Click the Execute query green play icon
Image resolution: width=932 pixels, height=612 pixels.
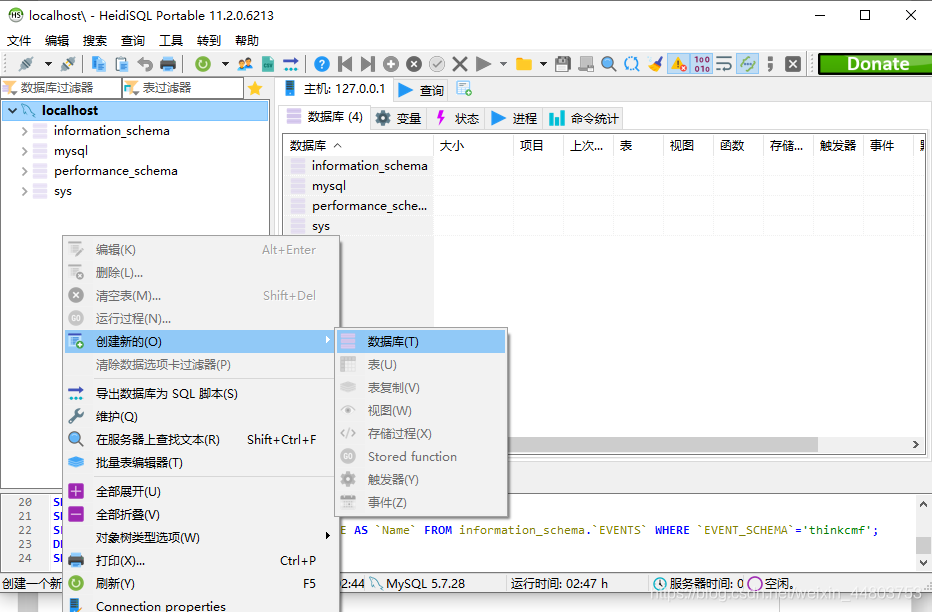[482, 64]
